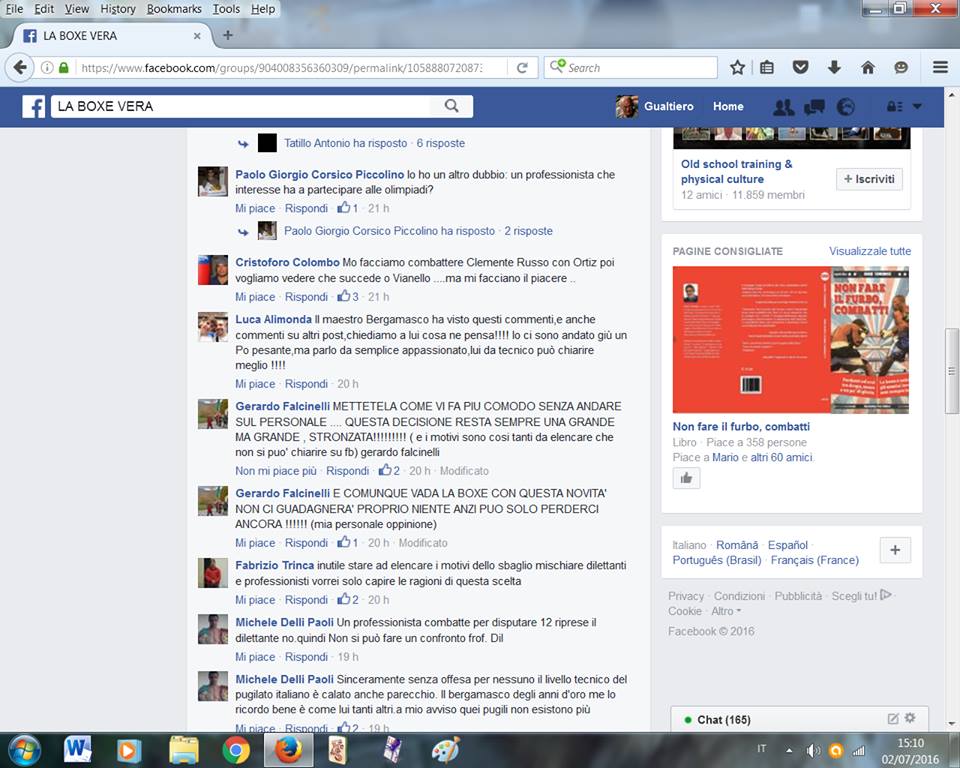Open Visualizzale tutte link

coord(870,251)
